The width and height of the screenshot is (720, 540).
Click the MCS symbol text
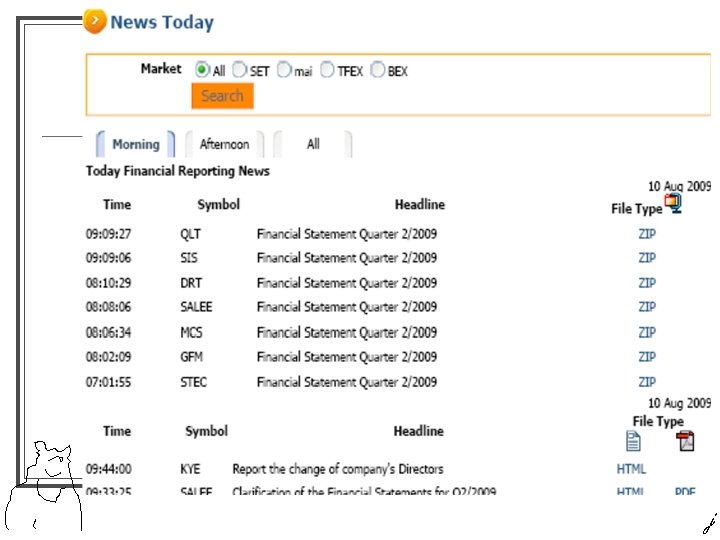click(x=191, y=332)
